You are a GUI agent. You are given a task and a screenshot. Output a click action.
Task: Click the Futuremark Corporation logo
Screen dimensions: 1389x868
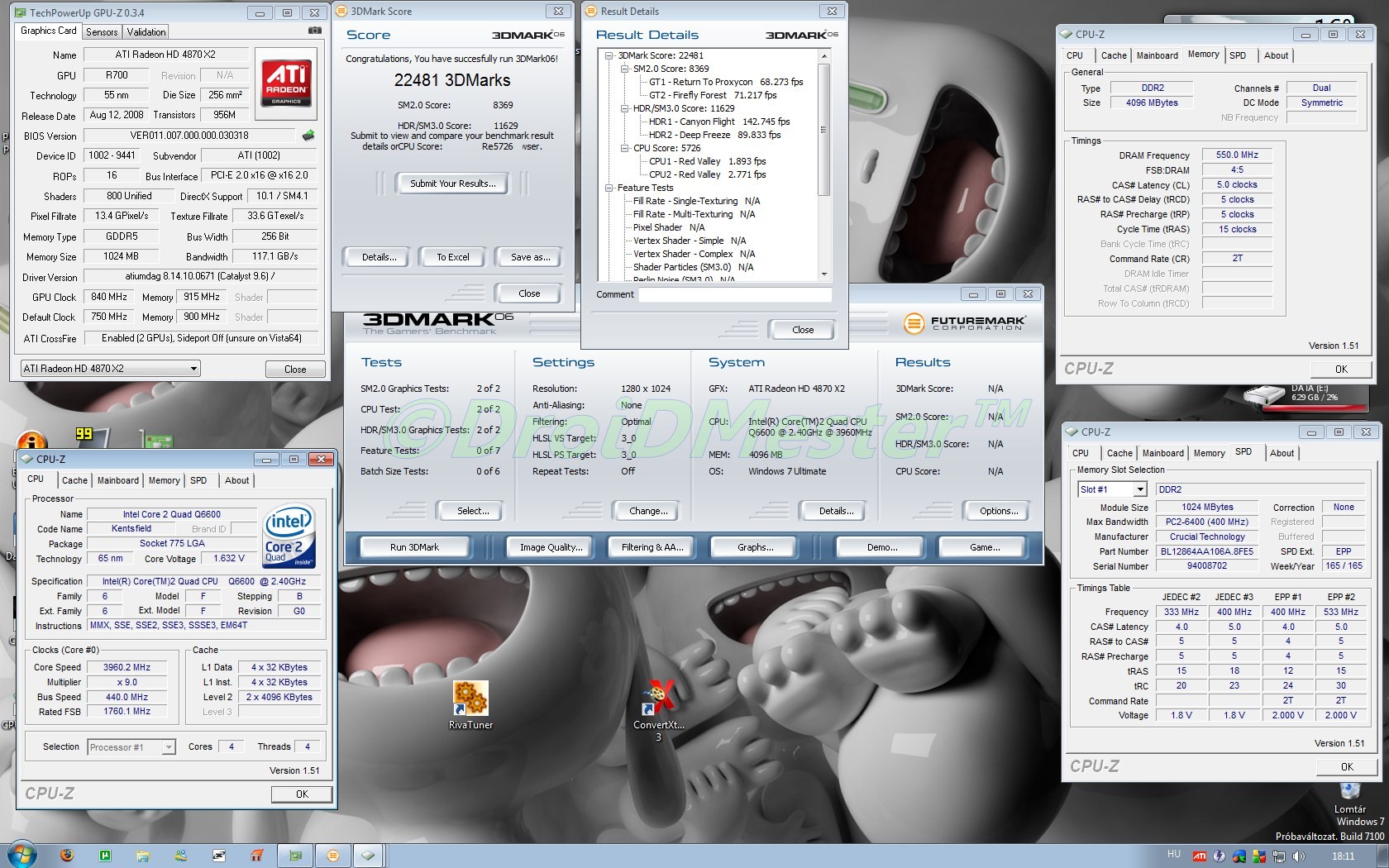tap(964, 323)
